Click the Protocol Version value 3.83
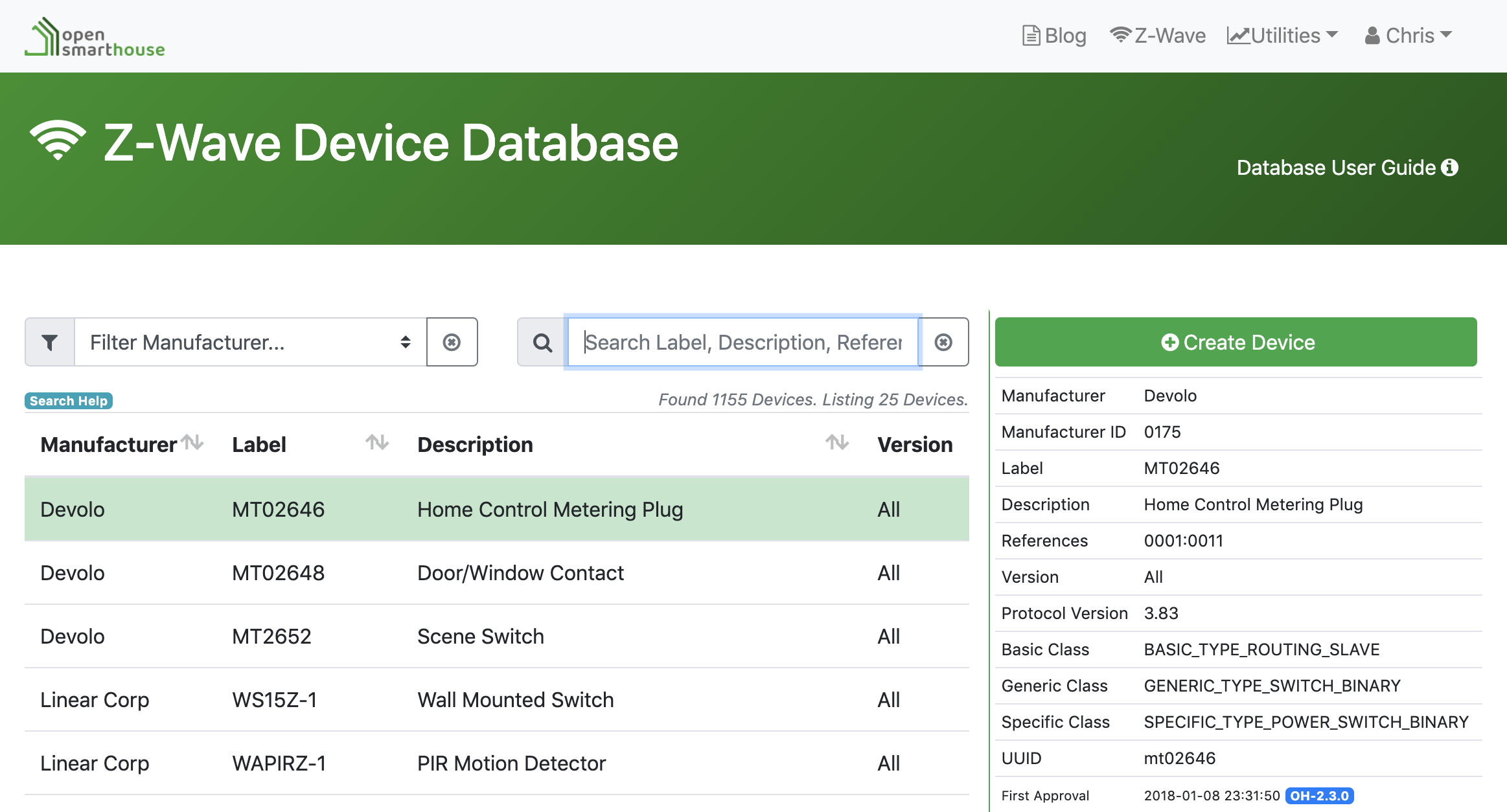This screenshot has width=1507, height=812. click(1161, 613)
